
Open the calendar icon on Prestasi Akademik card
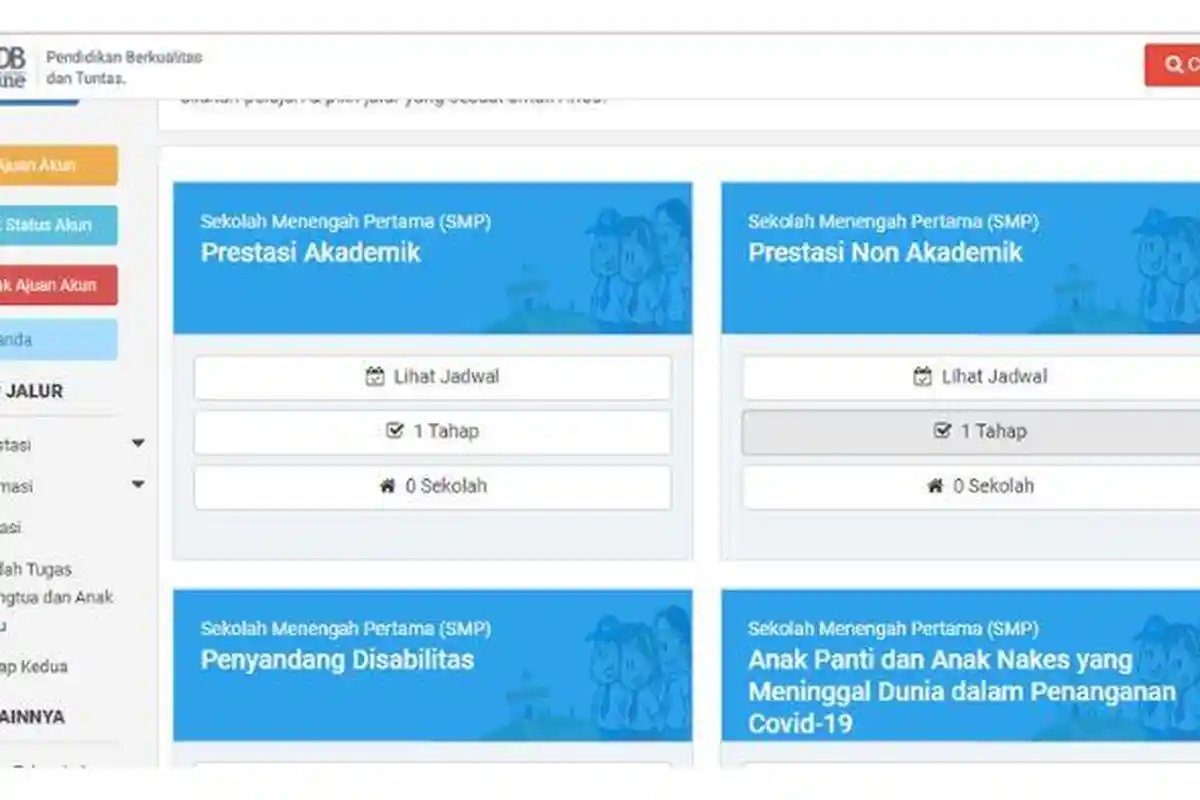pos(378,377)
